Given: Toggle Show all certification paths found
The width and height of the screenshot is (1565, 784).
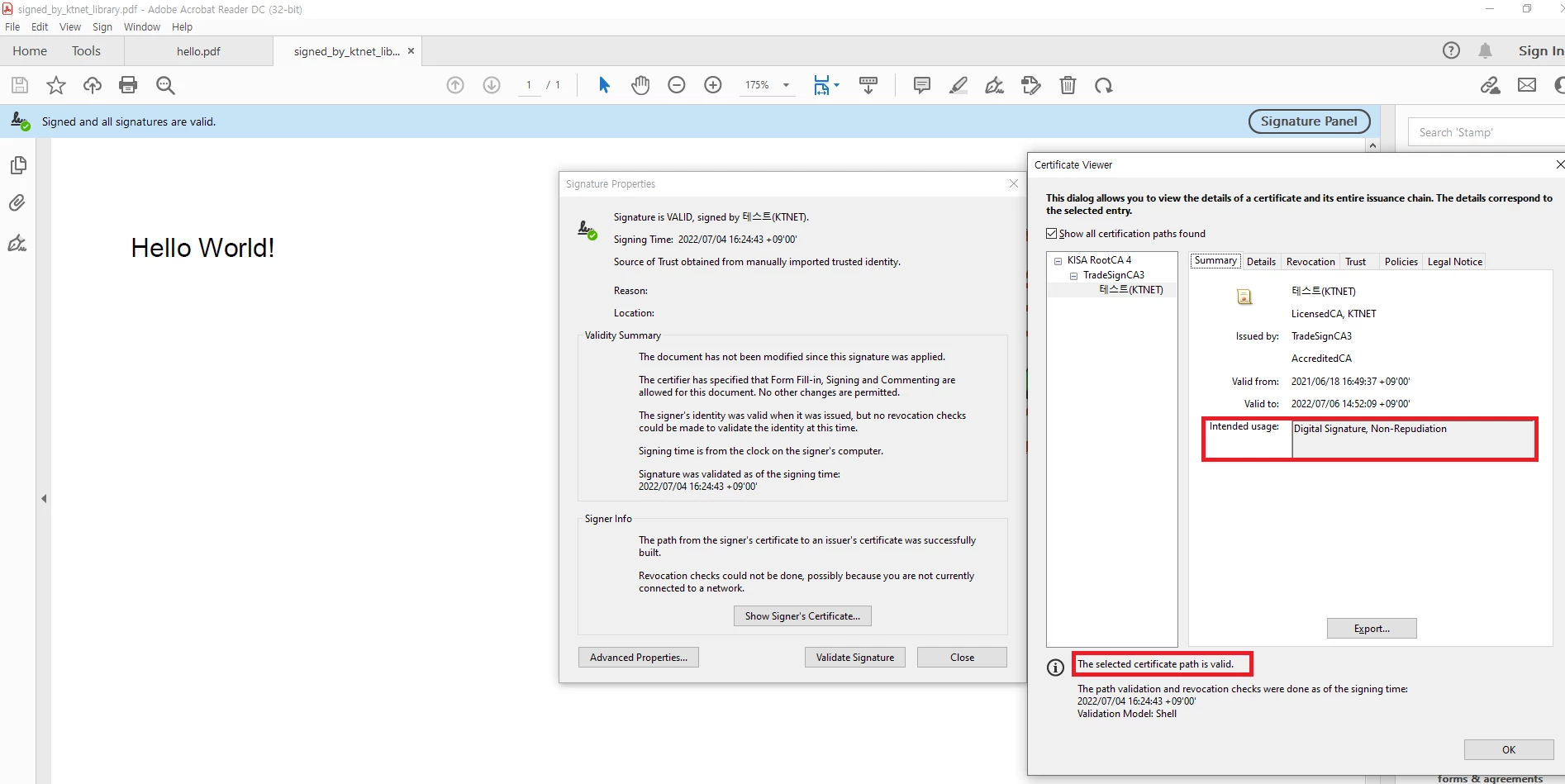Looking at the screenshot, I should (1052, 234).
